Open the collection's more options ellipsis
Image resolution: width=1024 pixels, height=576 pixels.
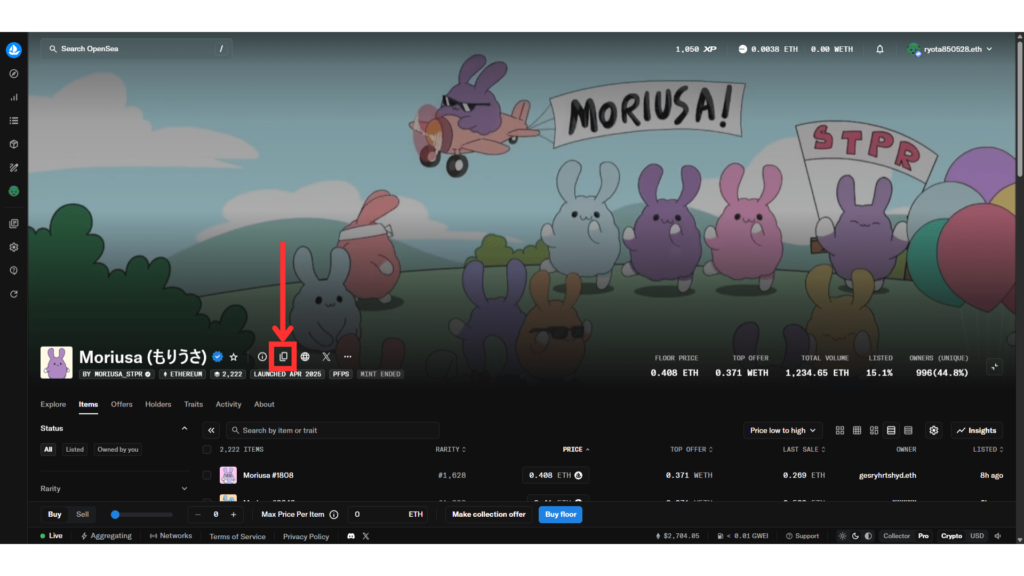[x=347, y=357]
